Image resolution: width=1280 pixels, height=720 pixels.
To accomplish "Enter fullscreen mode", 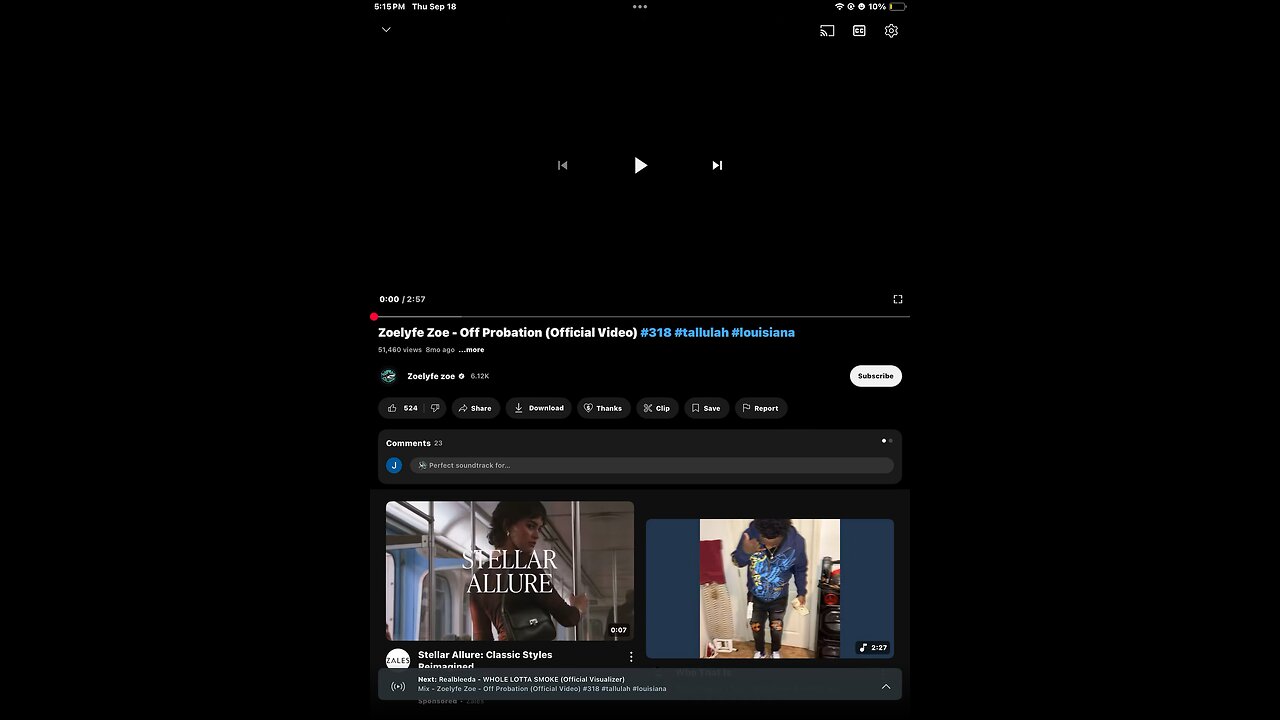I will pos(897,299).
